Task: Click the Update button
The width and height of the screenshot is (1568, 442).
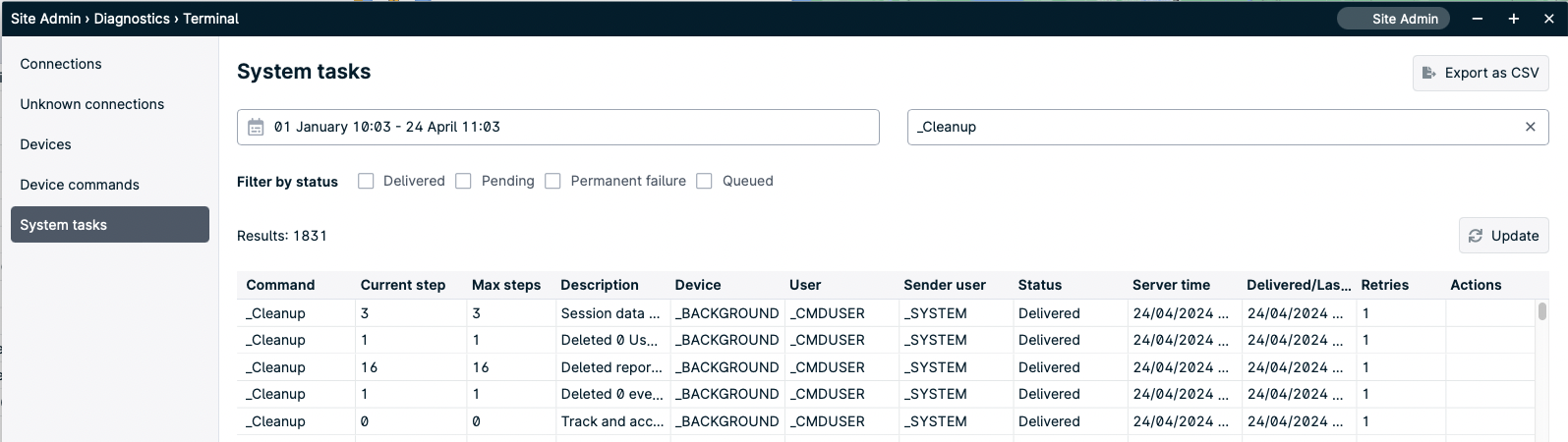Action: pos(1503,236)
